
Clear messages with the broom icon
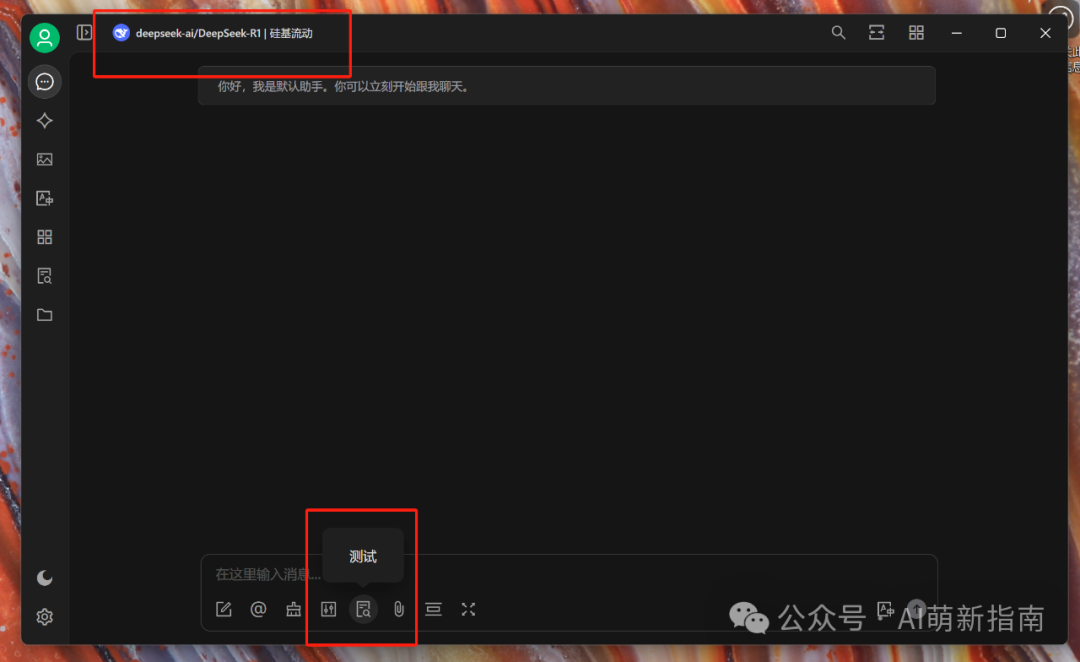tap(293, 609)
